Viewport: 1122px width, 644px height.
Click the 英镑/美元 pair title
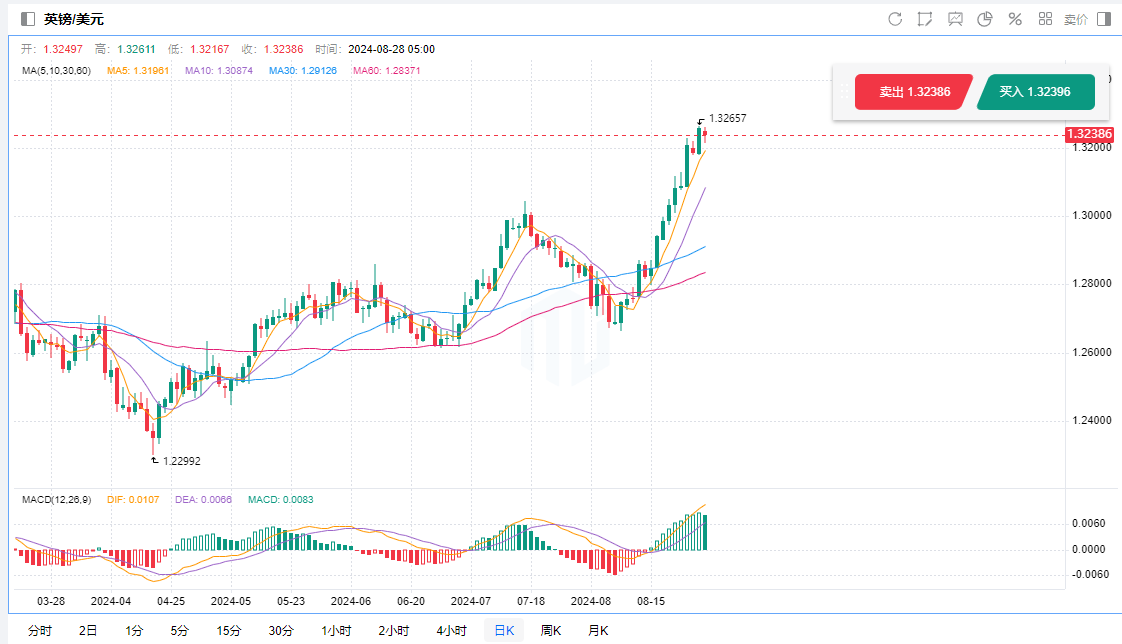74,19
